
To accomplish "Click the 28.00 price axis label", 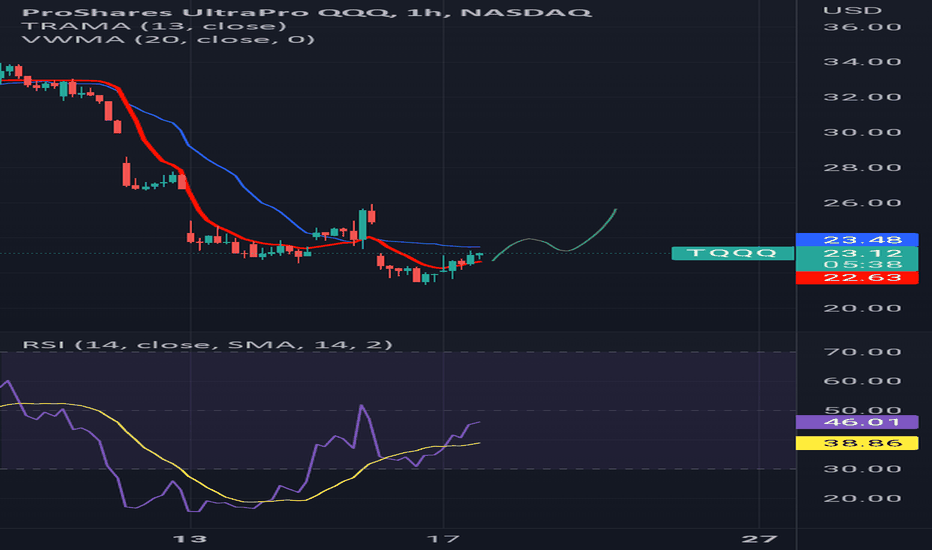I will 862,167.
